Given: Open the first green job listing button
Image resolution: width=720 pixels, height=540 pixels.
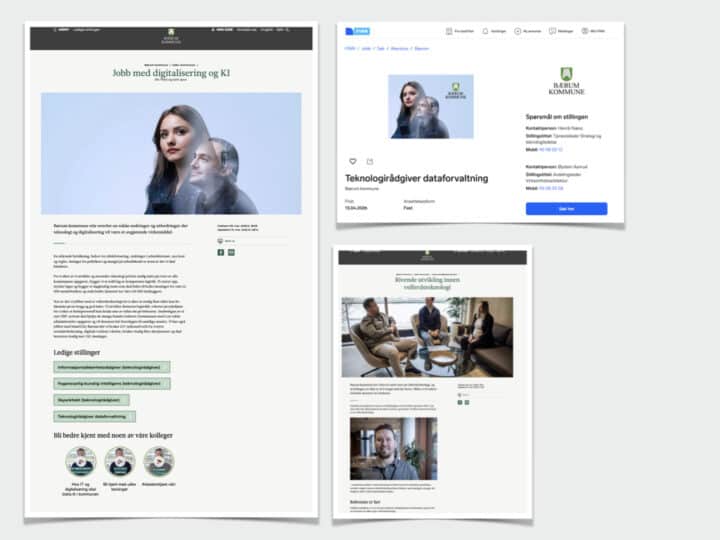Looking at the screenshot, I should point(111,367).
